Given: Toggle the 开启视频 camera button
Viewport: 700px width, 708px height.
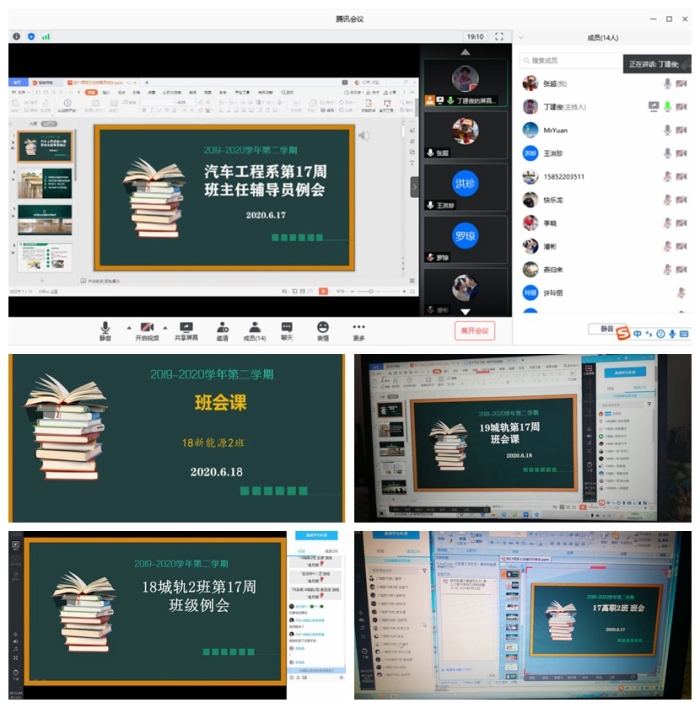Looking at the screenshot, I should tap(147, 328).
